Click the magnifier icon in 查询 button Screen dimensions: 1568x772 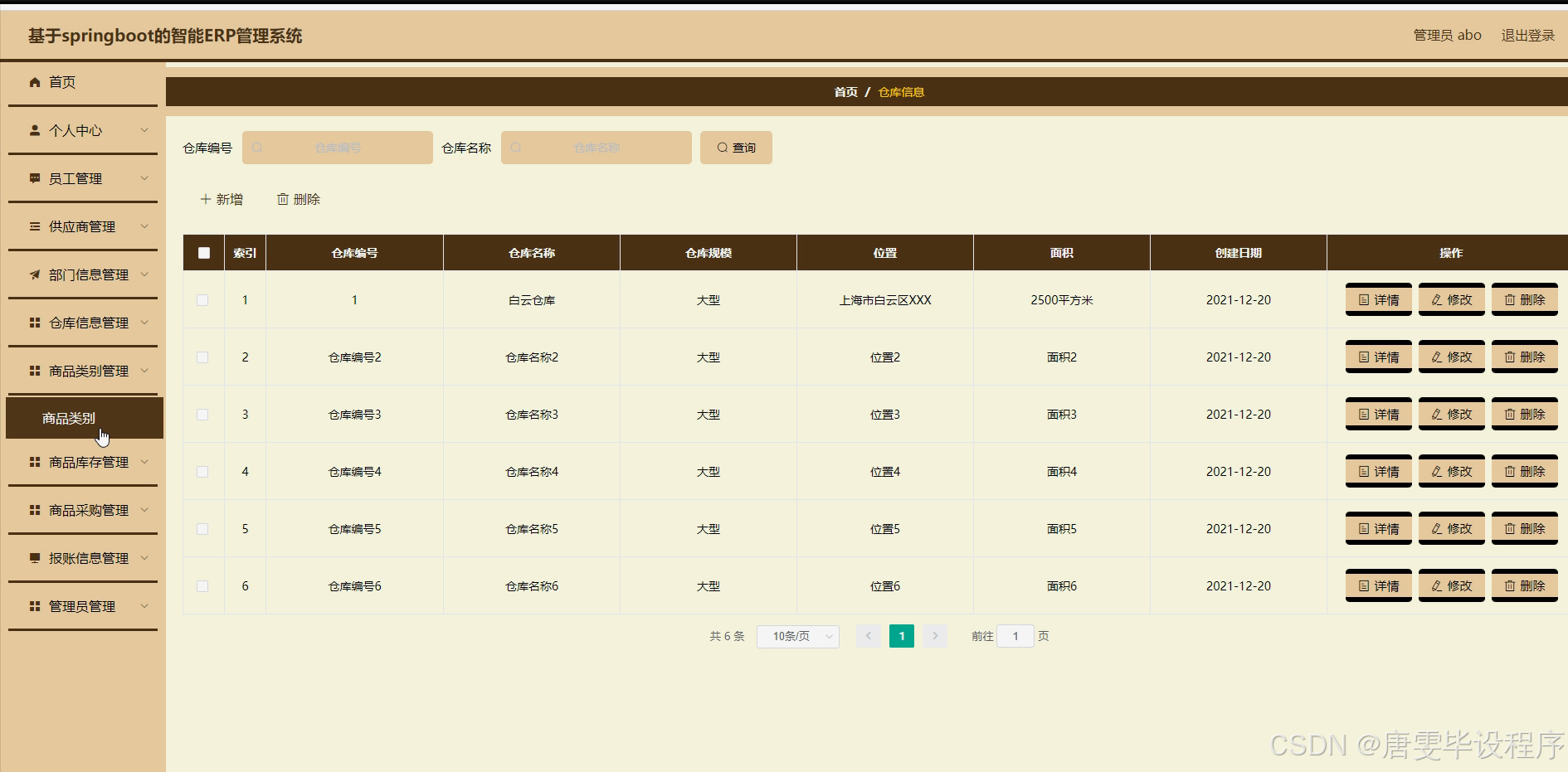click(723, 148)
